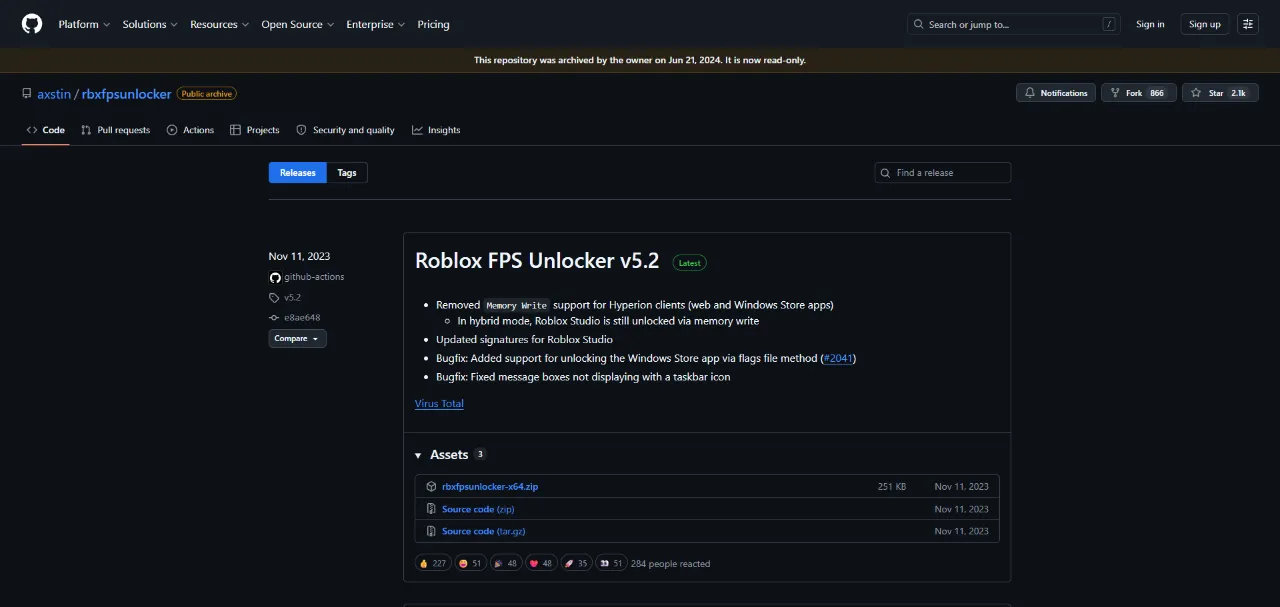Click the rocket reaction emoji
The image size is (1280, 607).
[x=575, y=564]
